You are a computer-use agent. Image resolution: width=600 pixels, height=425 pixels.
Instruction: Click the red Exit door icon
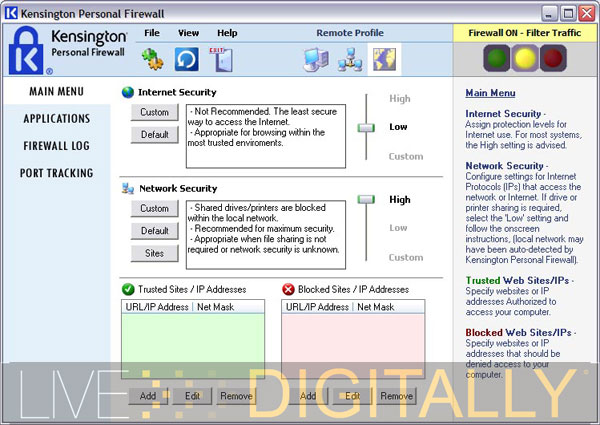[x=219, y=59]
